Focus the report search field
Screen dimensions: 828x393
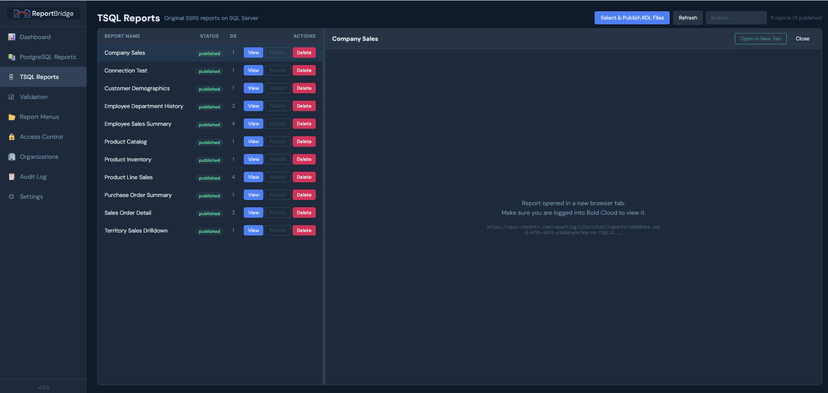[x=736, y=18]
